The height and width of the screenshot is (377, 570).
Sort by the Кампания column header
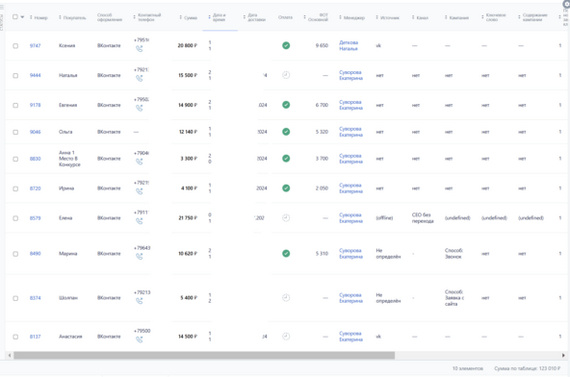pos(459,17)
